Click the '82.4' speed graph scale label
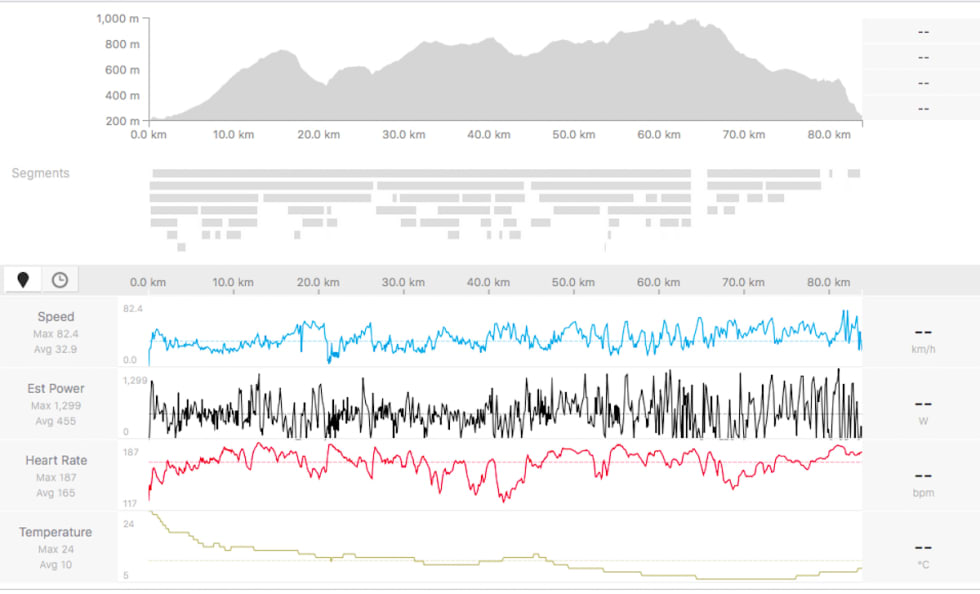This screenshot has width=980, height=594. [132, 309]
